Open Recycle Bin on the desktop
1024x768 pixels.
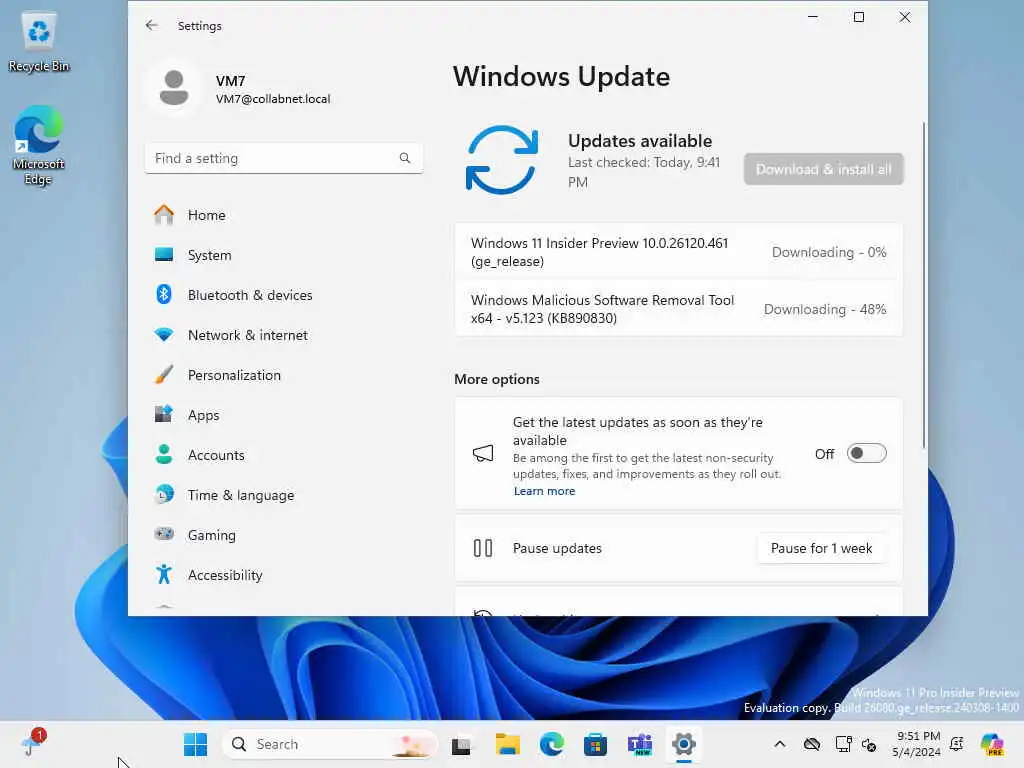(x=39, y=41)
